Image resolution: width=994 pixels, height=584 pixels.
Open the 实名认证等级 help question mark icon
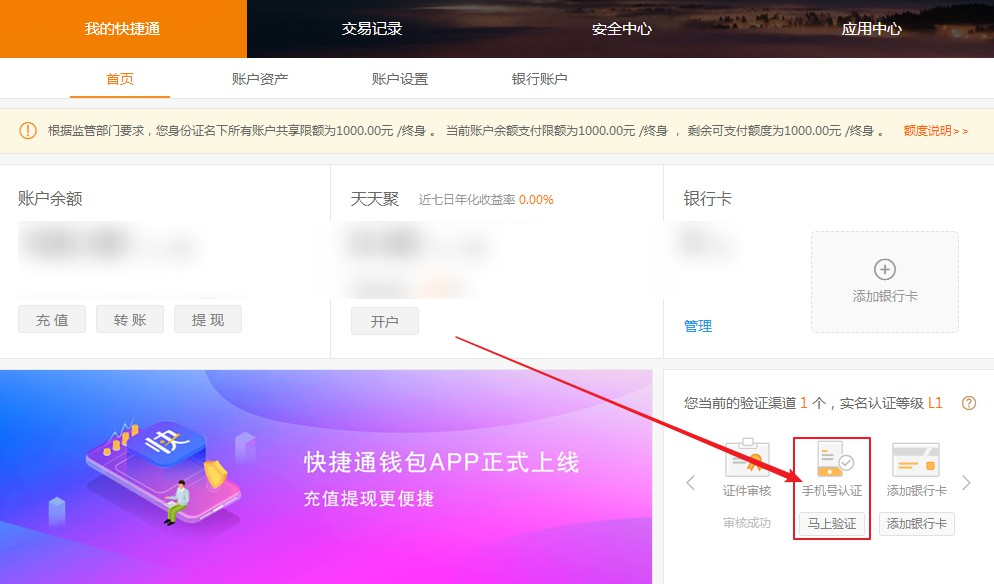click(x=967, y=403)
